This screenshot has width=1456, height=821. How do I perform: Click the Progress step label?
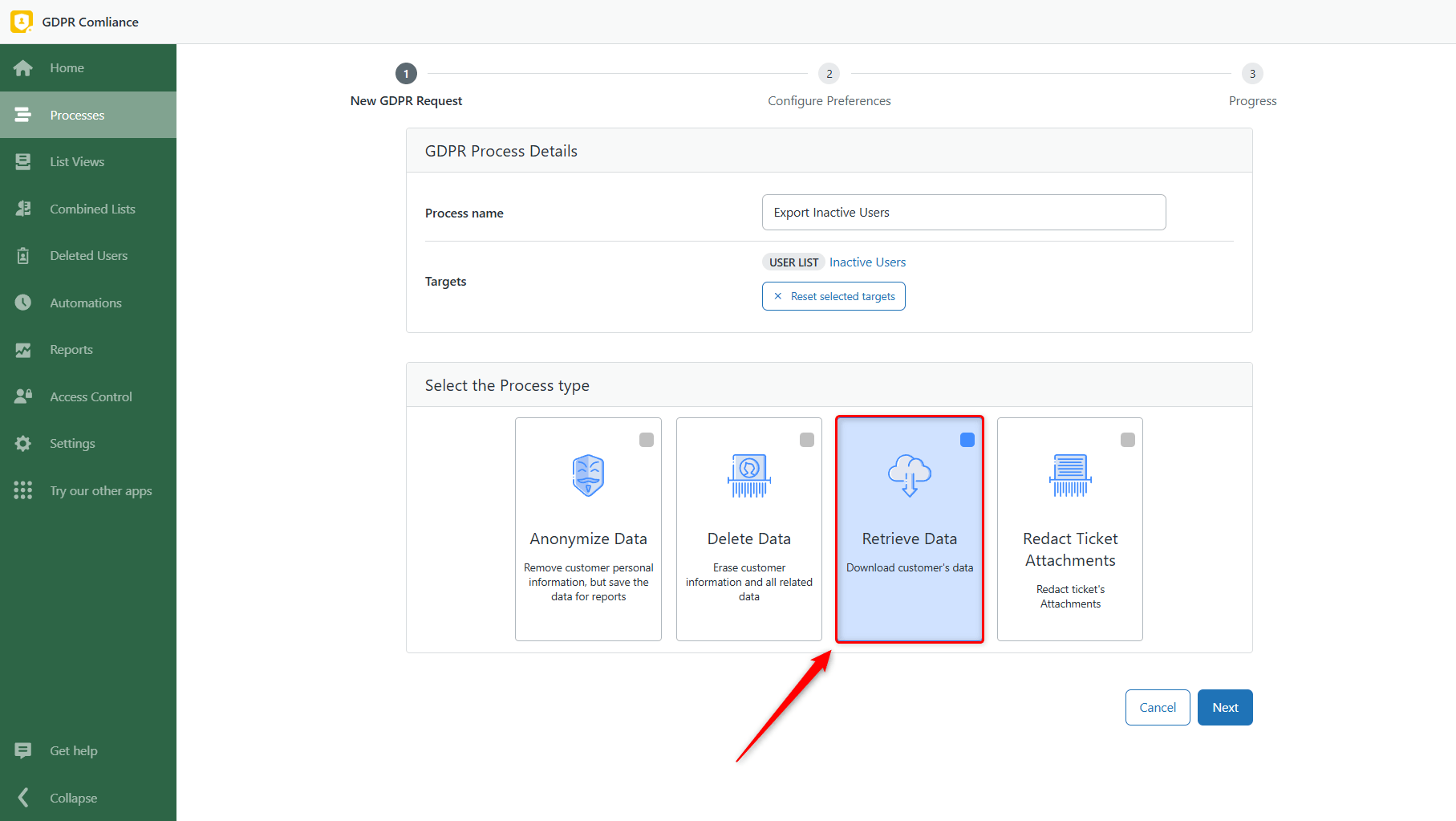click(1252, 101)
